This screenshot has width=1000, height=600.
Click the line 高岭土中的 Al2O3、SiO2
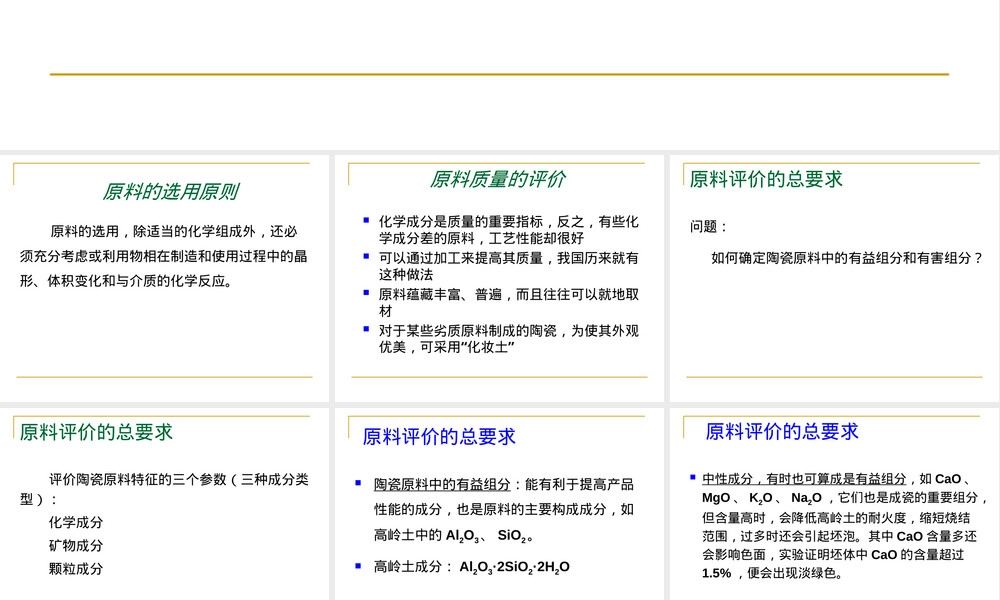click(453, 536)
